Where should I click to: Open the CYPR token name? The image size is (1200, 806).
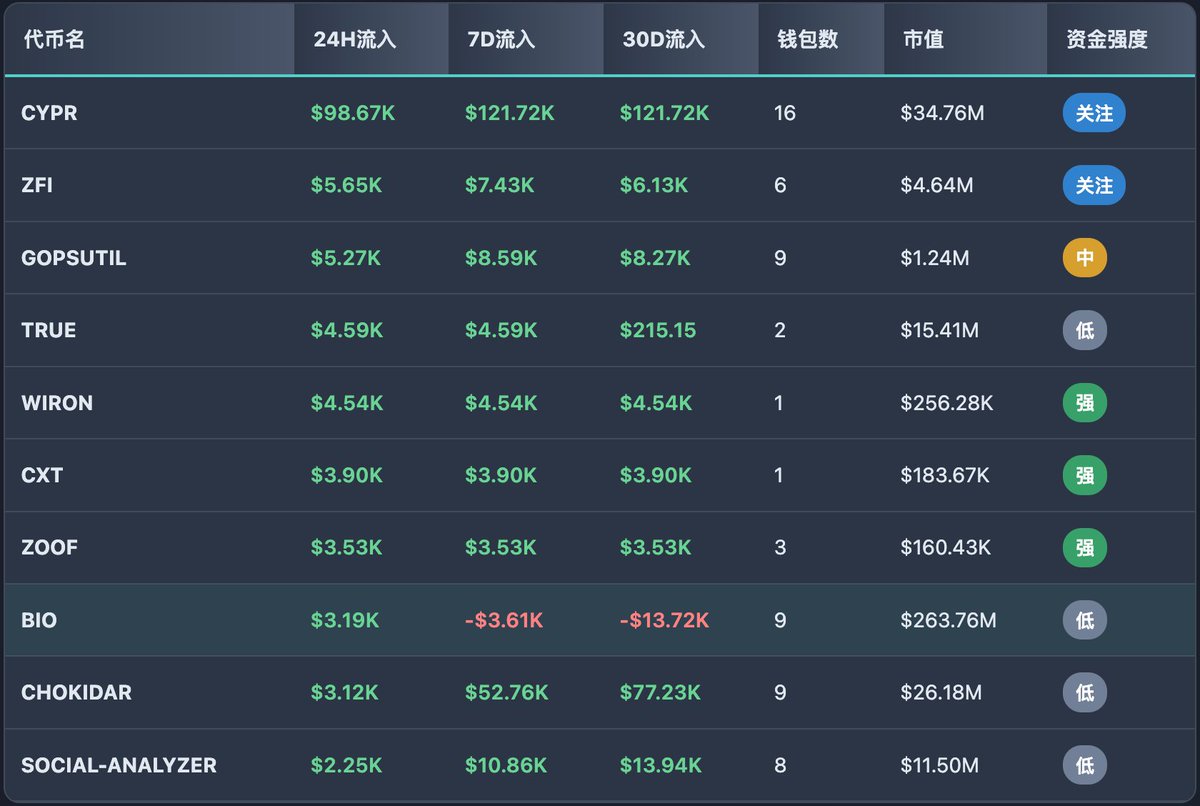(x=49, y=113)
